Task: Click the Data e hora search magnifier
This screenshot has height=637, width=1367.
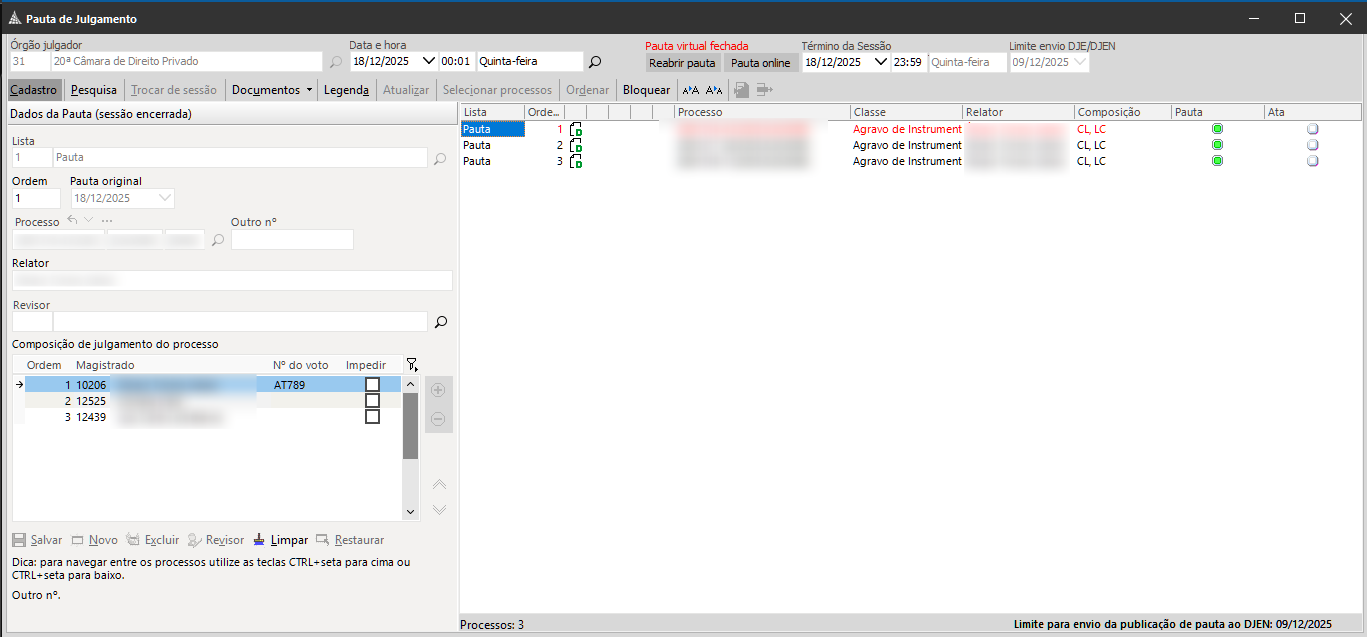Action: tap(595, 62)
